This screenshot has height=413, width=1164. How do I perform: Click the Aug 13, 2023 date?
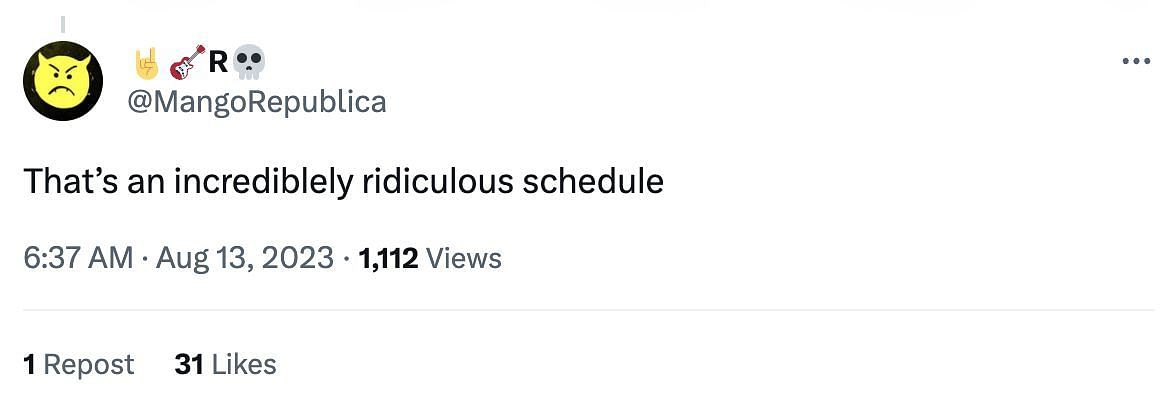245,258
